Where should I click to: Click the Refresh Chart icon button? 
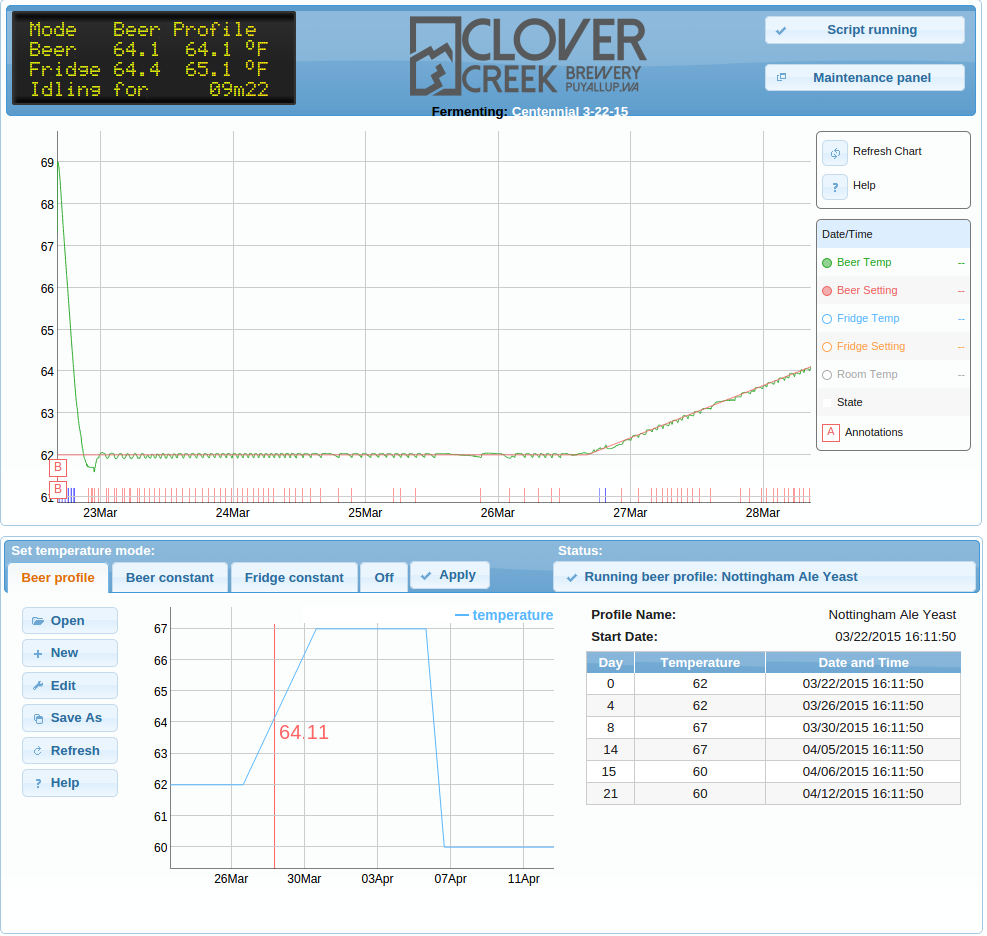coord(835,152)
